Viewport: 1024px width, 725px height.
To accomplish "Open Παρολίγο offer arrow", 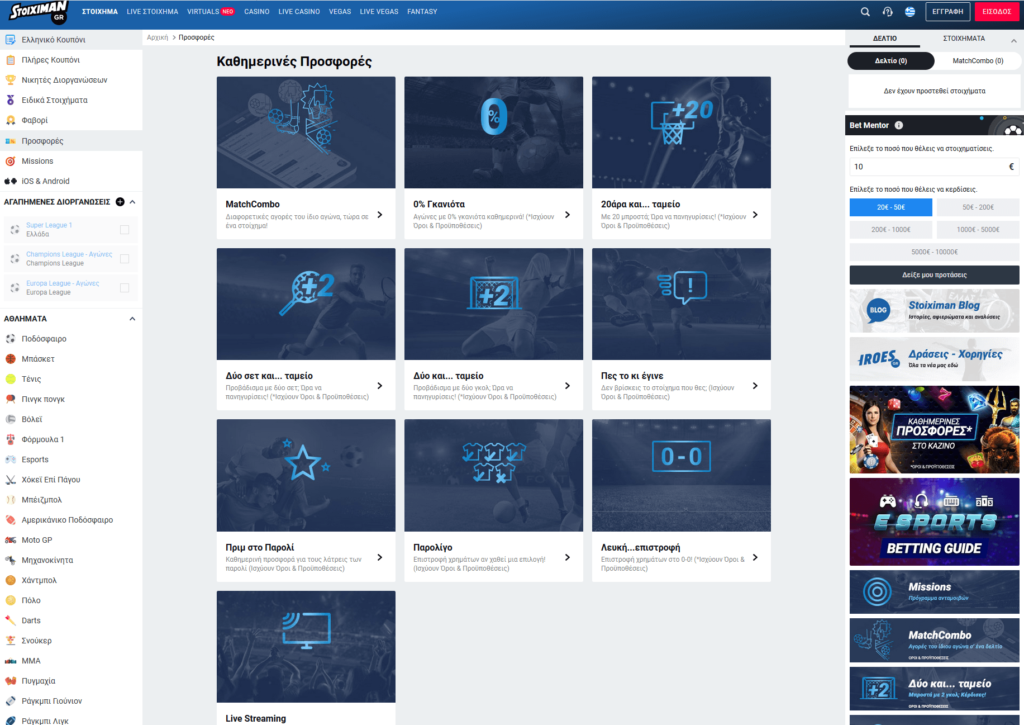I will 568,558.
